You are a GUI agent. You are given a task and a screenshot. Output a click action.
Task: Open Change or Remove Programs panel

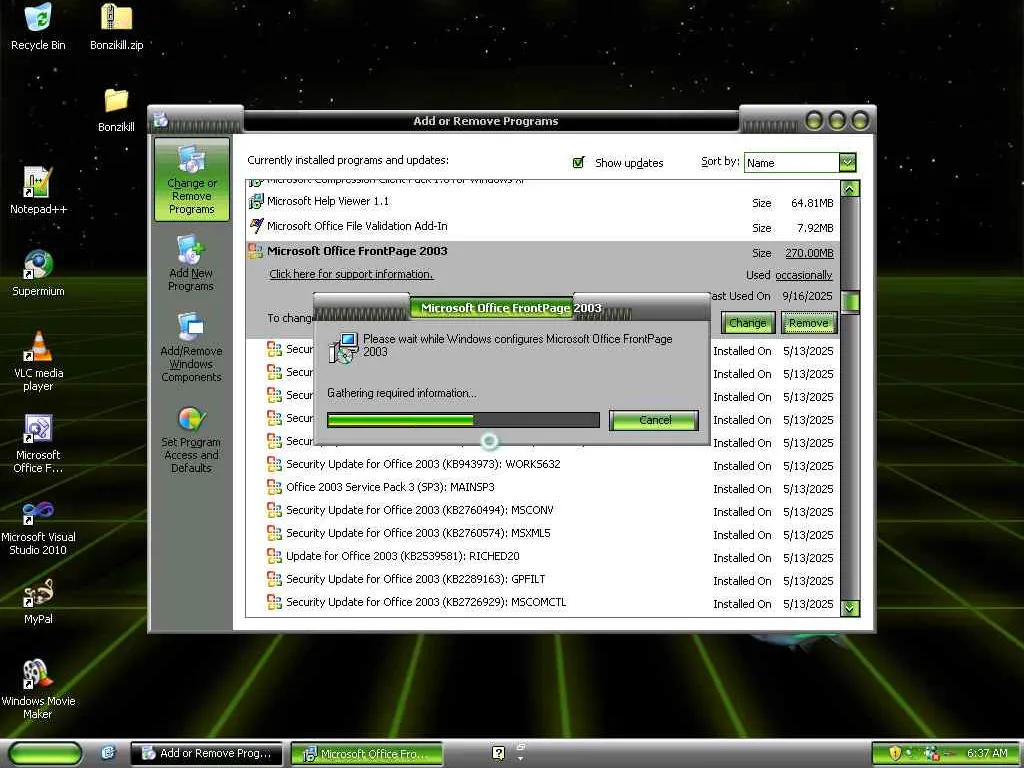pyautogui.click(x=191, y=180)
